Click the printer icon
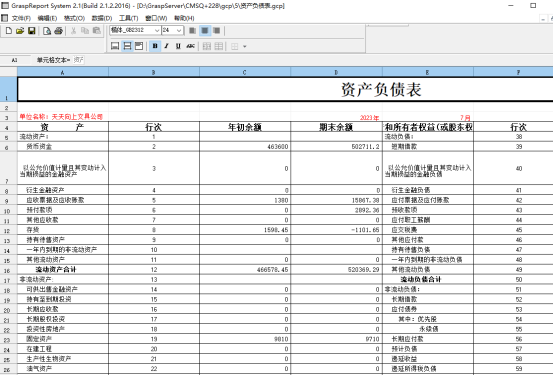Screen dimensions: 554x375 click(59, 31)
